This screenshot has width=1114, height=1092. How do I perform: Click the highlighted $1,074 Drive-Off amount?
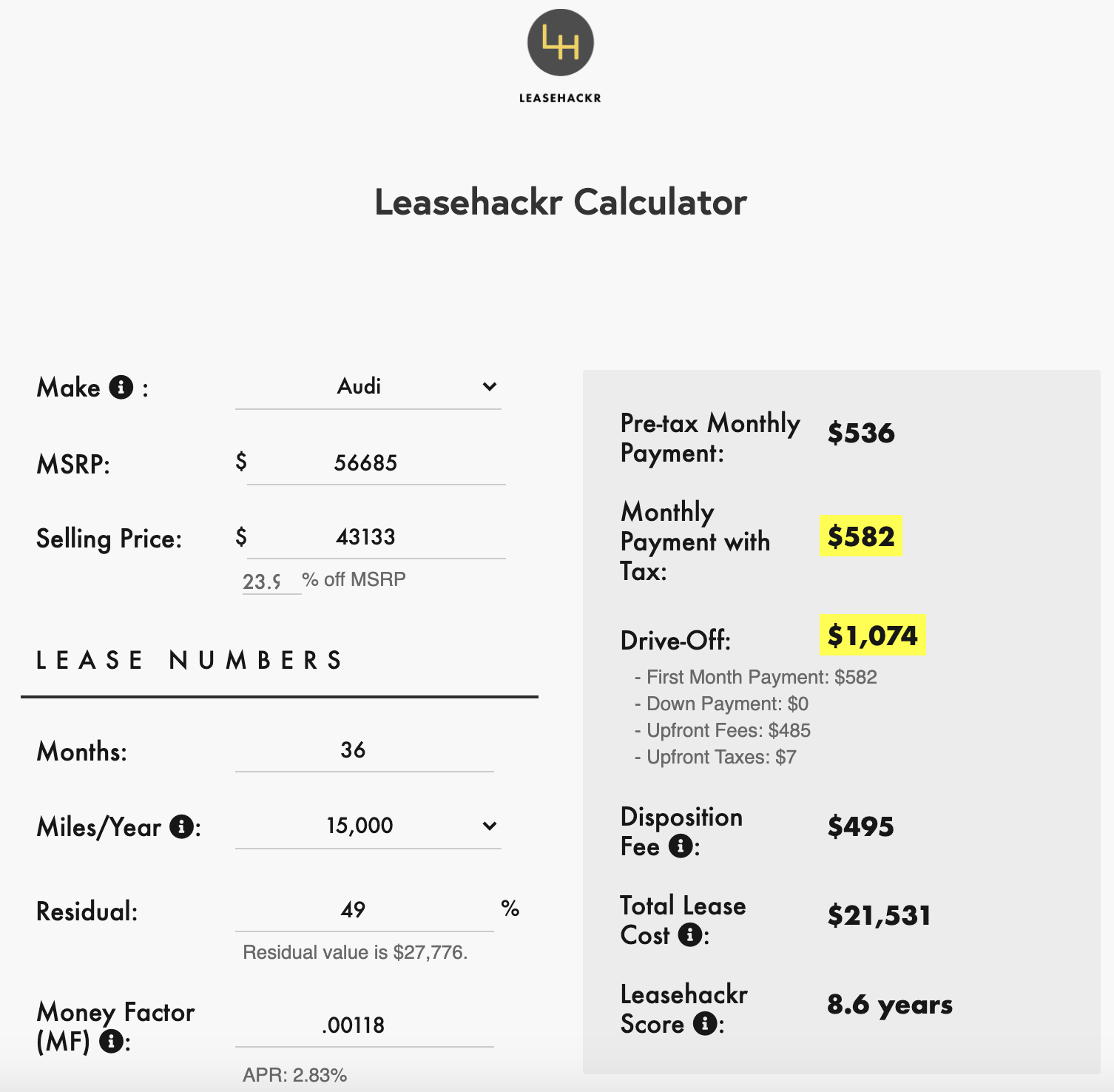872,634
